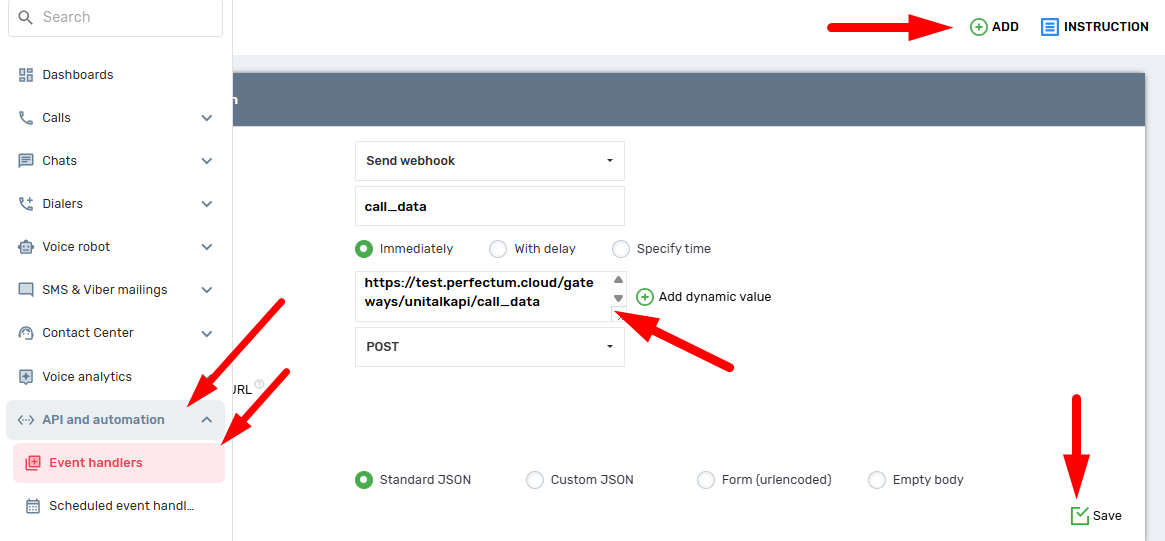Open the Event handlers menu item

click(x=96, y=463)
